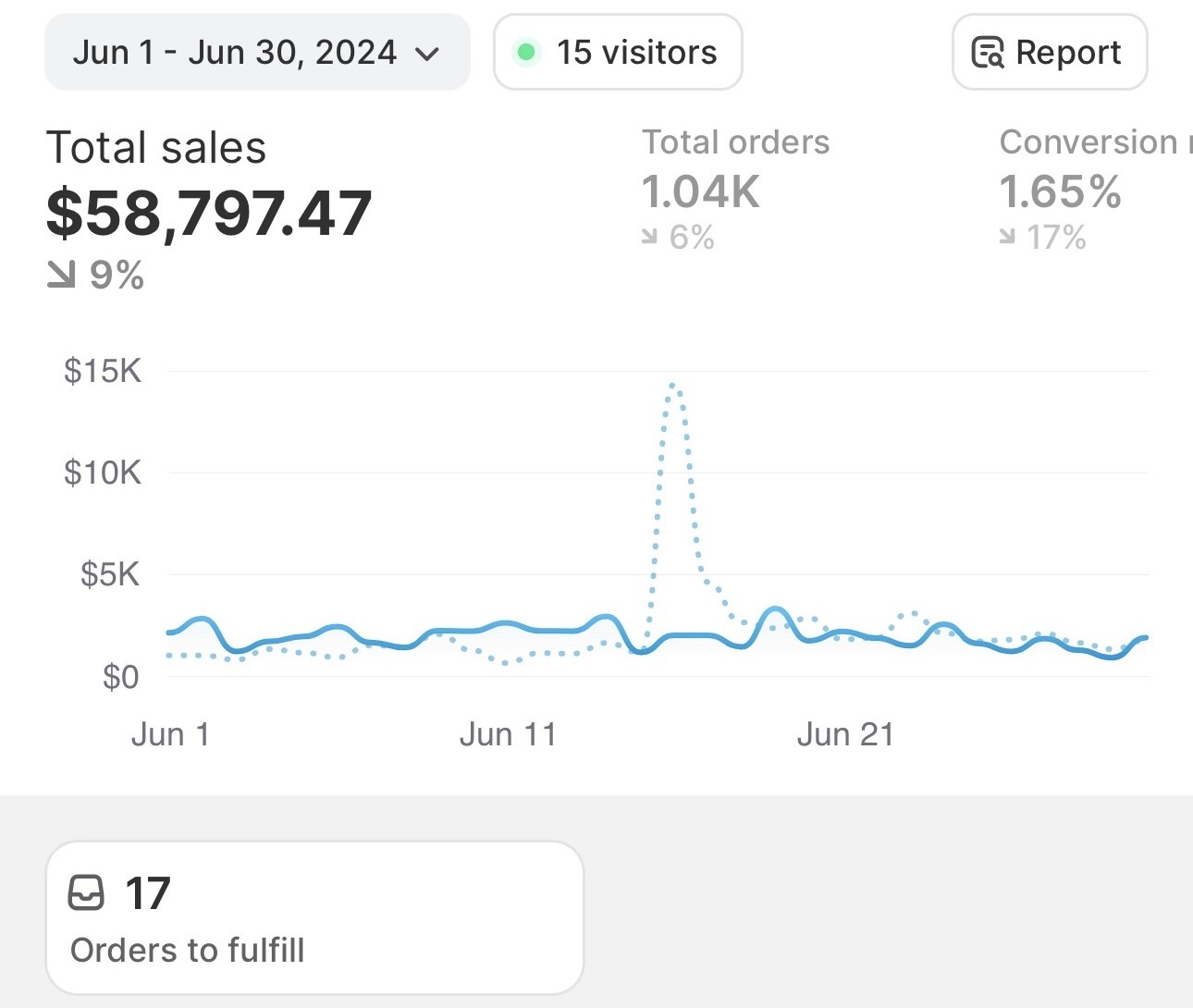The height and width of the screenshot is (1008, 1193).
Task: Click the $58,797.47 total sales amount
Action: [209, 213]
